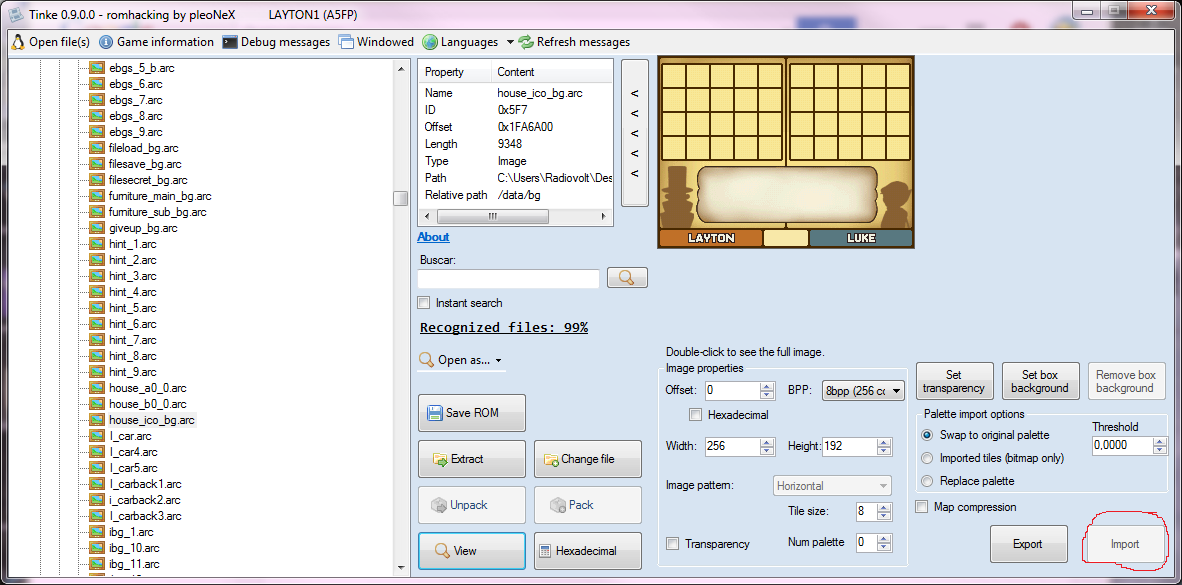Decrease the Height spinner value

point(885,451)
